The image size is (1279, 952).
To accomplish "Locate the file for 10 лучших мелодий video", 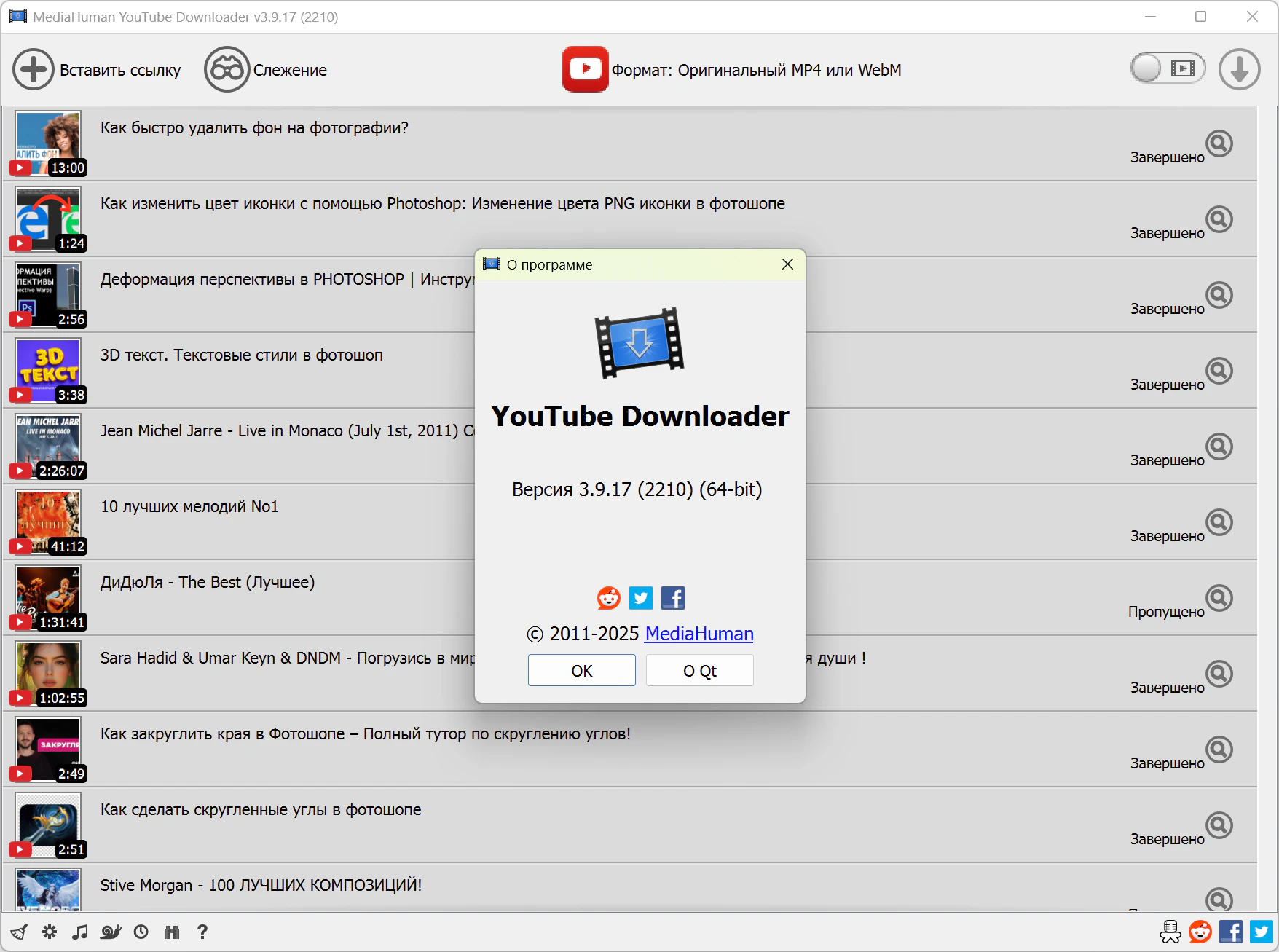I will pyautogui.click(x=1219, y=522).
